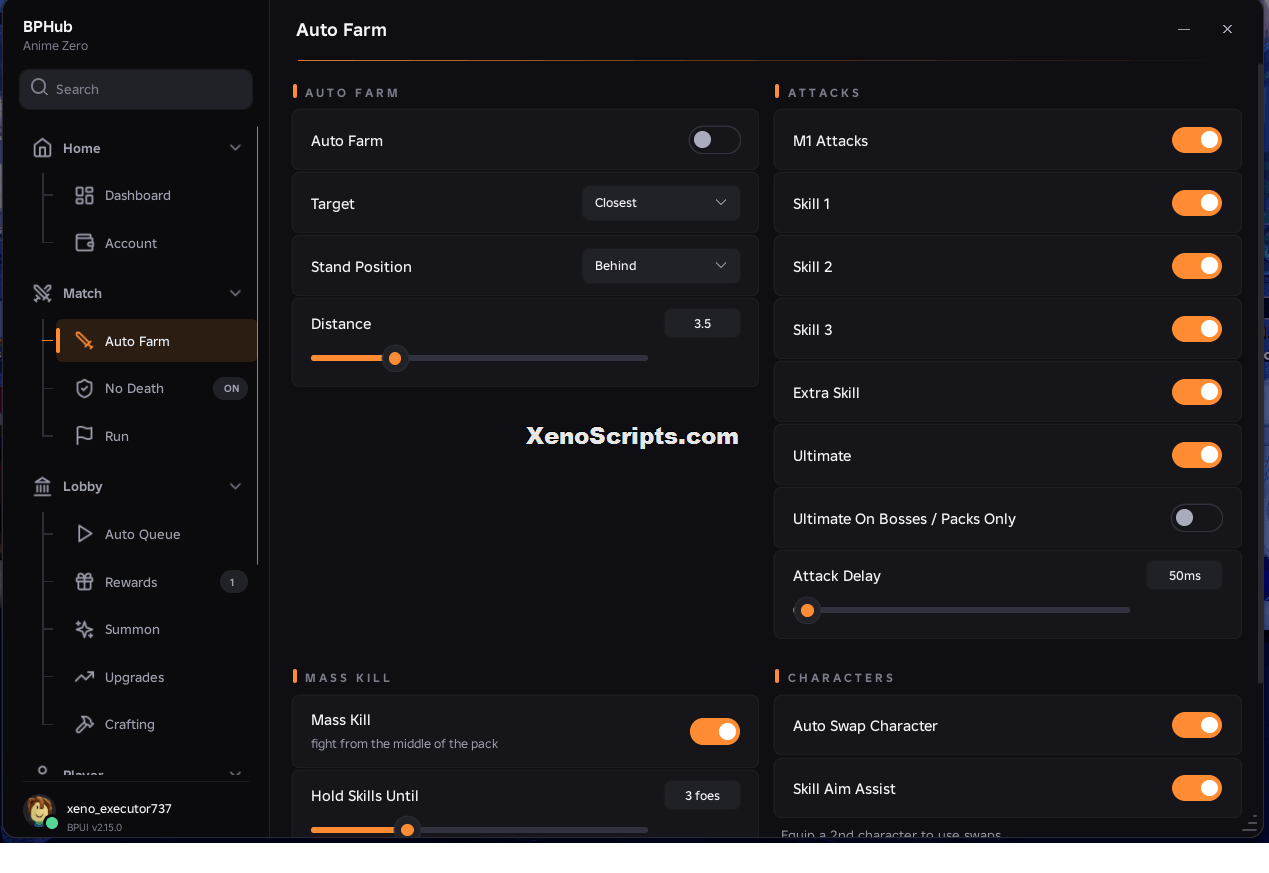Turn off the Mass Kill toggle
This screenshot has width=1269, height=873.
point(715,731)
